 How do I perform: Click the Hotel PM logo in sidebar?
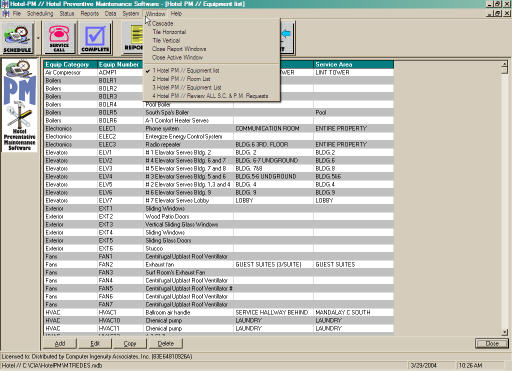pyautogui.click(x=20, y=105)
